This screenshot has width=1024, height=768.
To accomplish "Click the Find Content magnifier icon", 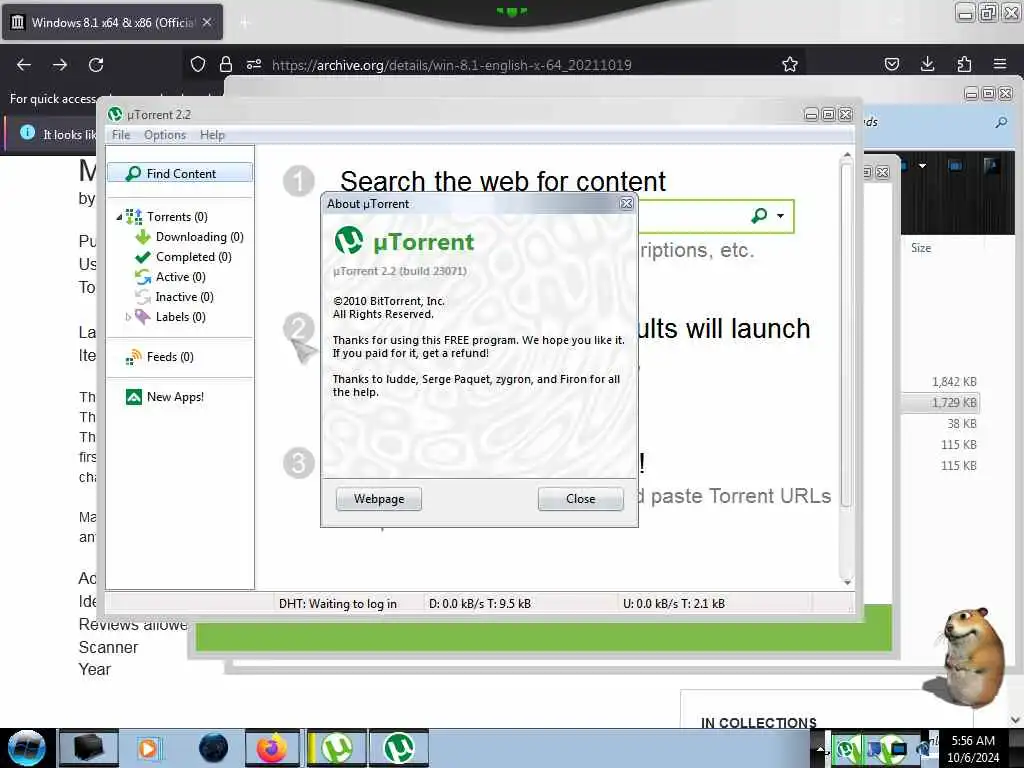I will click(133, 173).
